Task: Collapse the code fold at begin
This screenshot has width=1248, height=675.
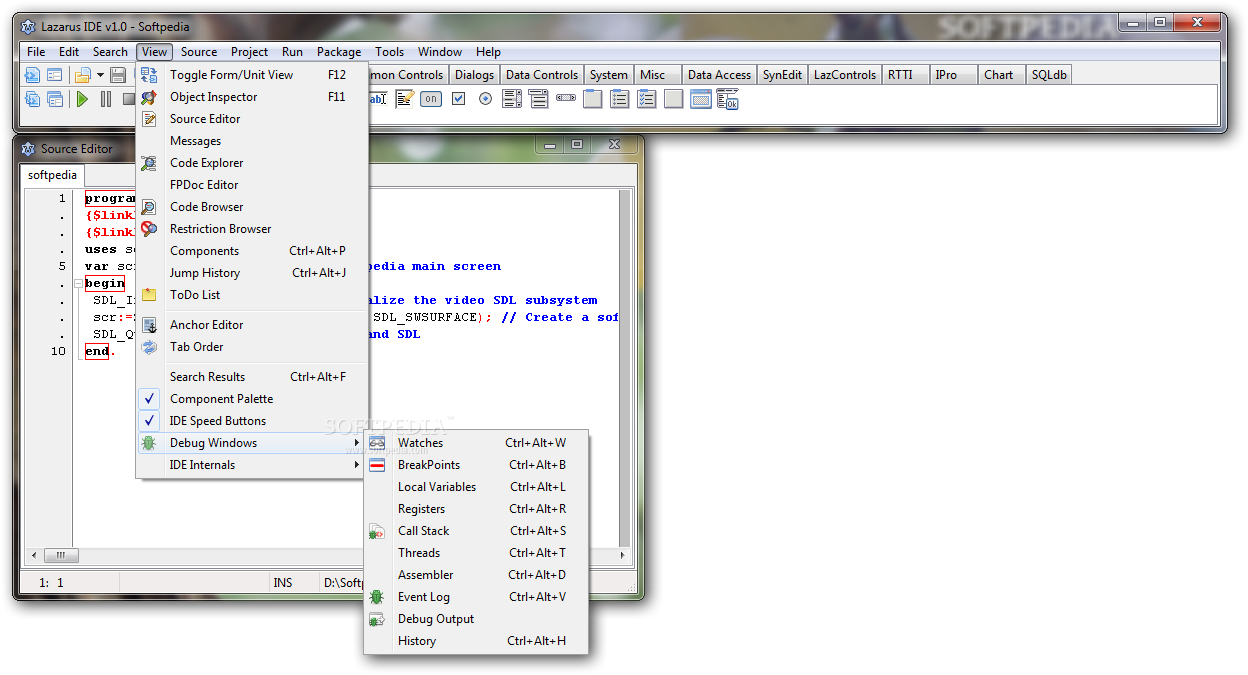Action: coord(79,284)
